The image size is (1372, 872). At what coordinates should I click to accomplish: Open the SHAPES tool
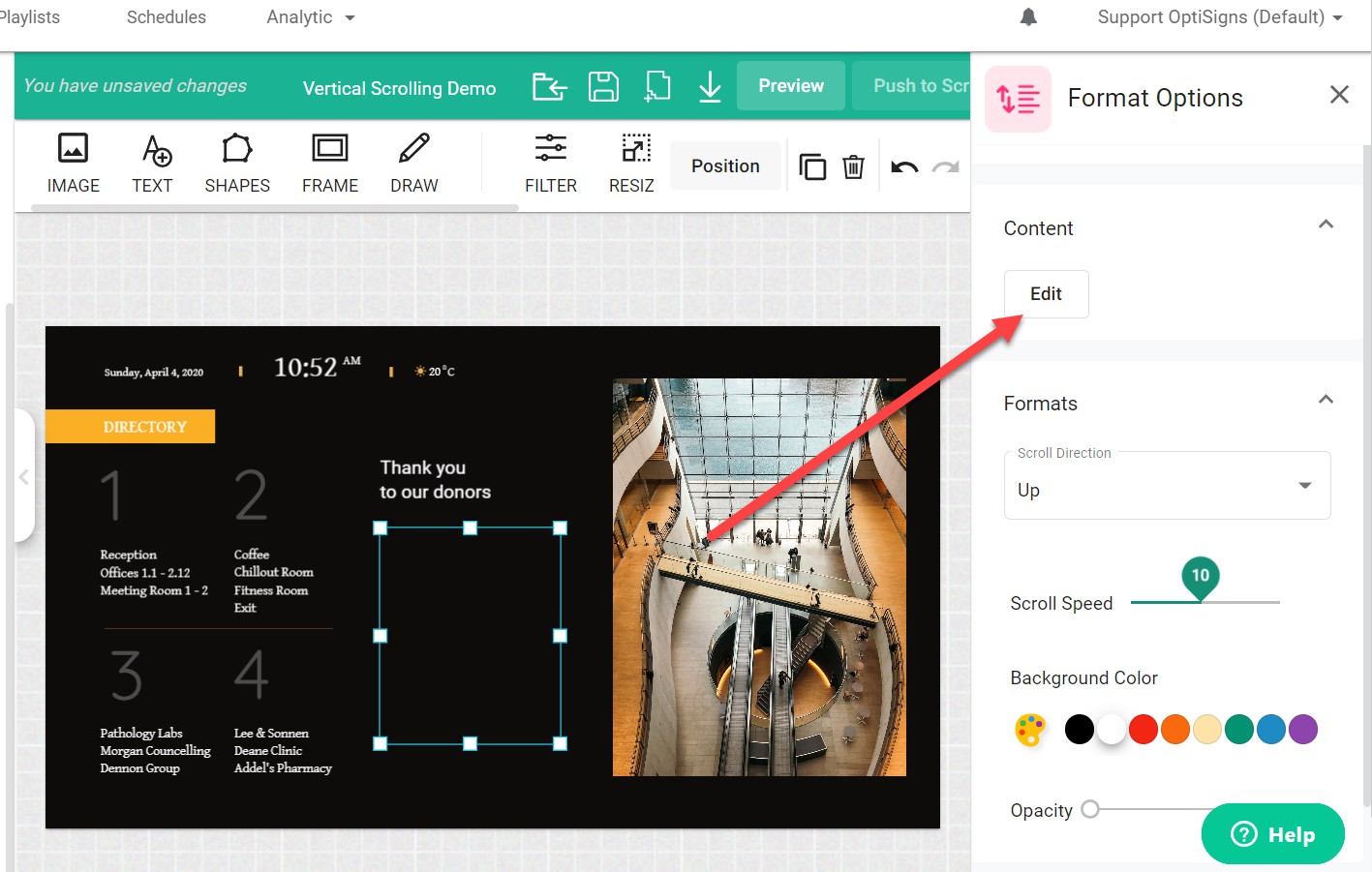tap(237, 163)
